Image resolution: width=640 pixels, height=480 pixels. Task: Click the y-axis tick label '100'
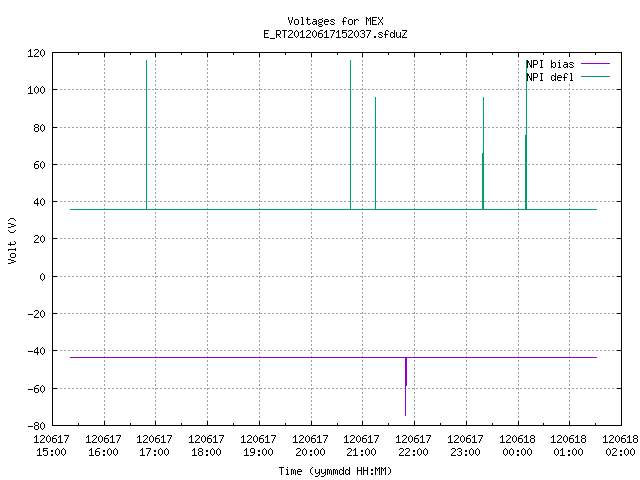tap(36, 90)
